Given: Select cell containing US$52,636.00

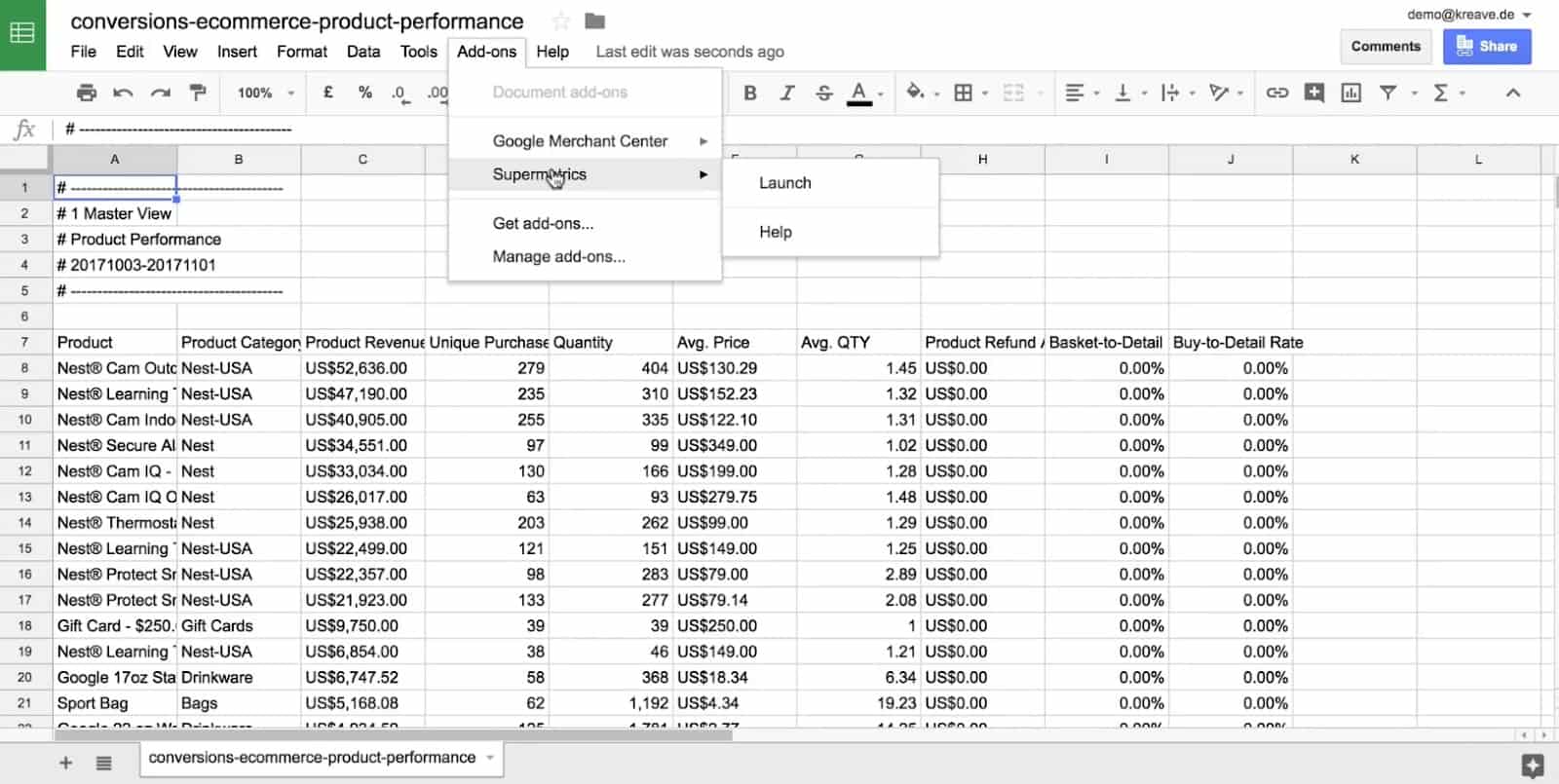Looking at the screenshot, I should 362,368.
